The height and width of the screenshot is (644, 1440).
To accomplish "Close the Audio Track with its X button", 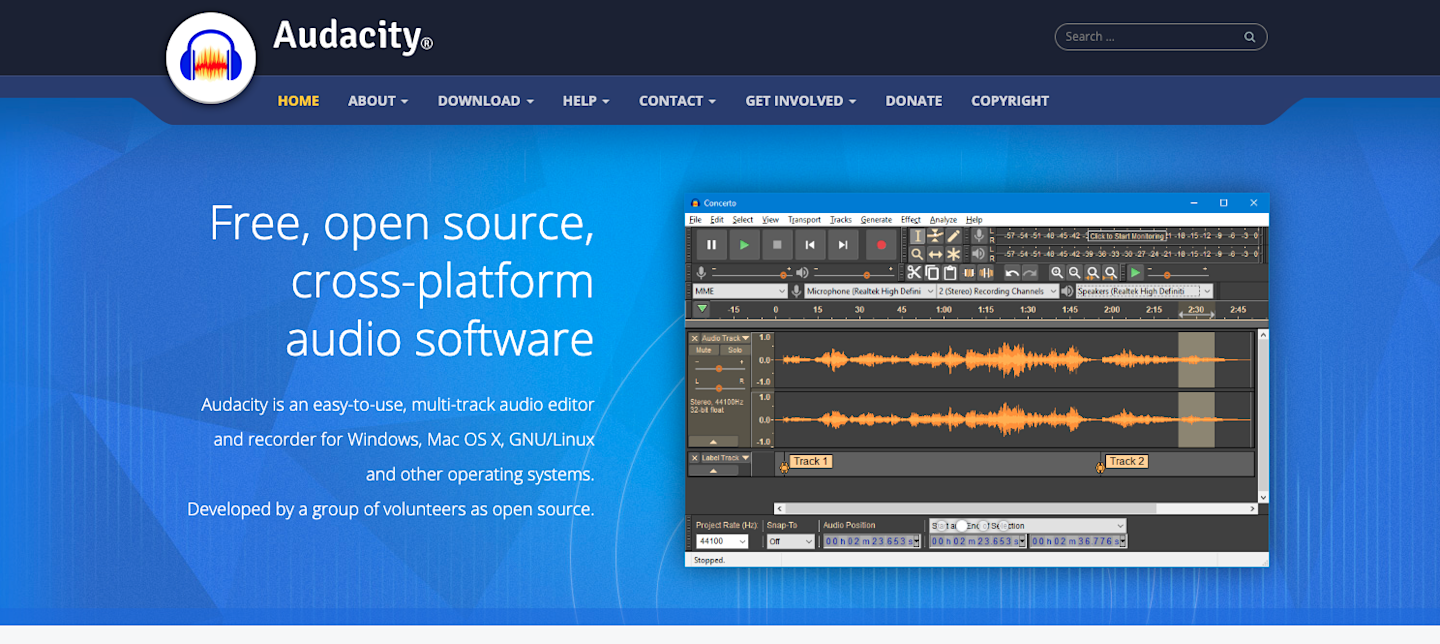I will tap(695, 338).
